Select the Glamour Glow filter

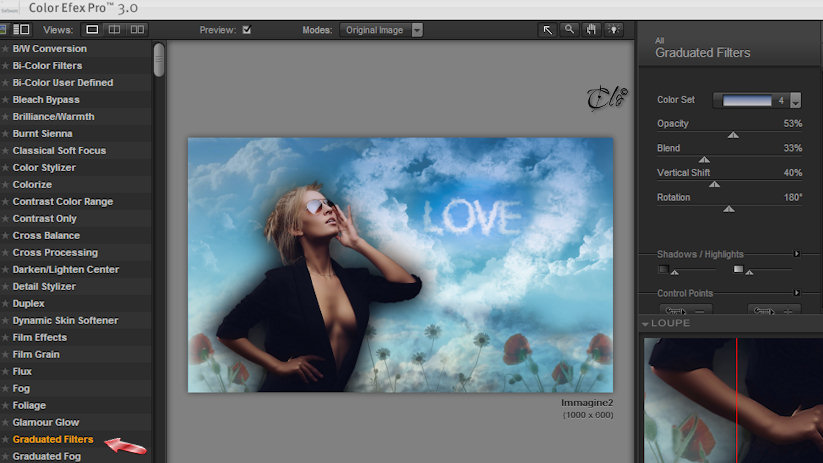46,423
